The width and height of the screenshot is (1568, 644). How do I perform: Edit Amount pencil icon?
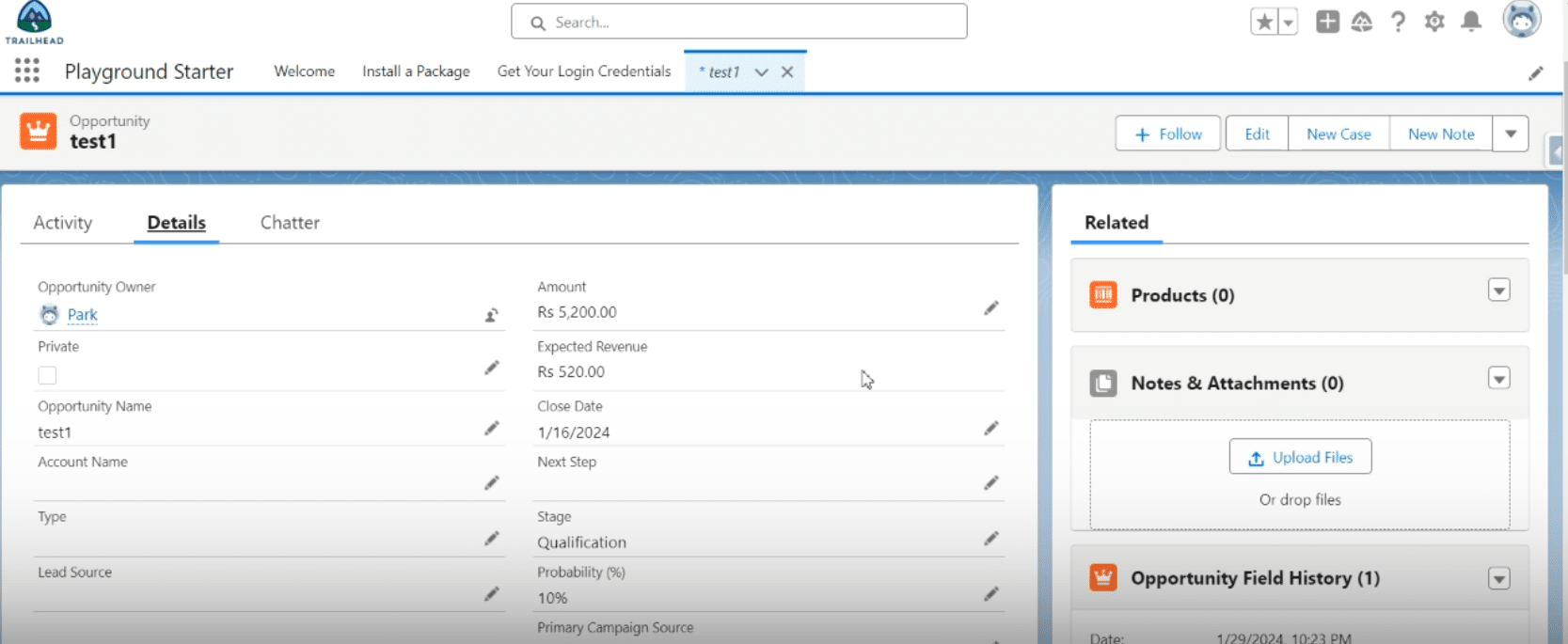tap(990, 307)
